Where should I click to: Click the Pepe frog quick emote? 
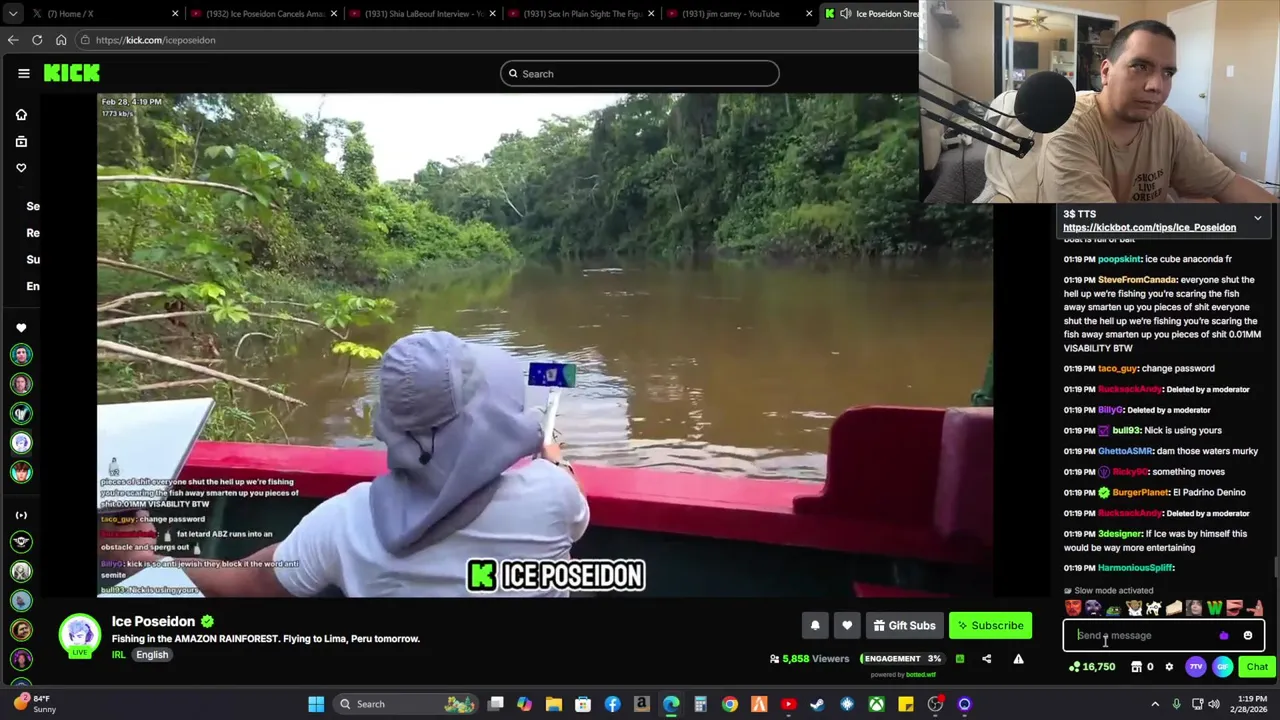point(1113,608)
